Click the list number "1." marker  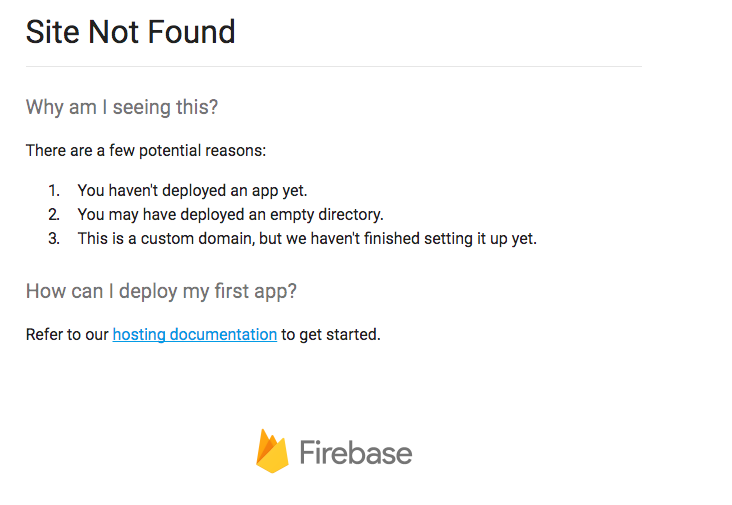[54, 190]
